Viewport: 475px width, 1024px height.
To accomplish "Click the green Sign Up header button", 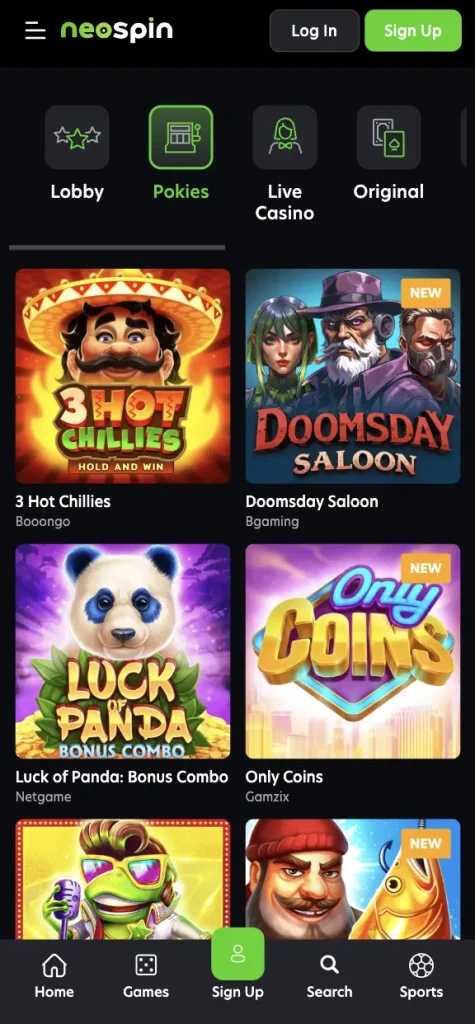I will (413, 31).
